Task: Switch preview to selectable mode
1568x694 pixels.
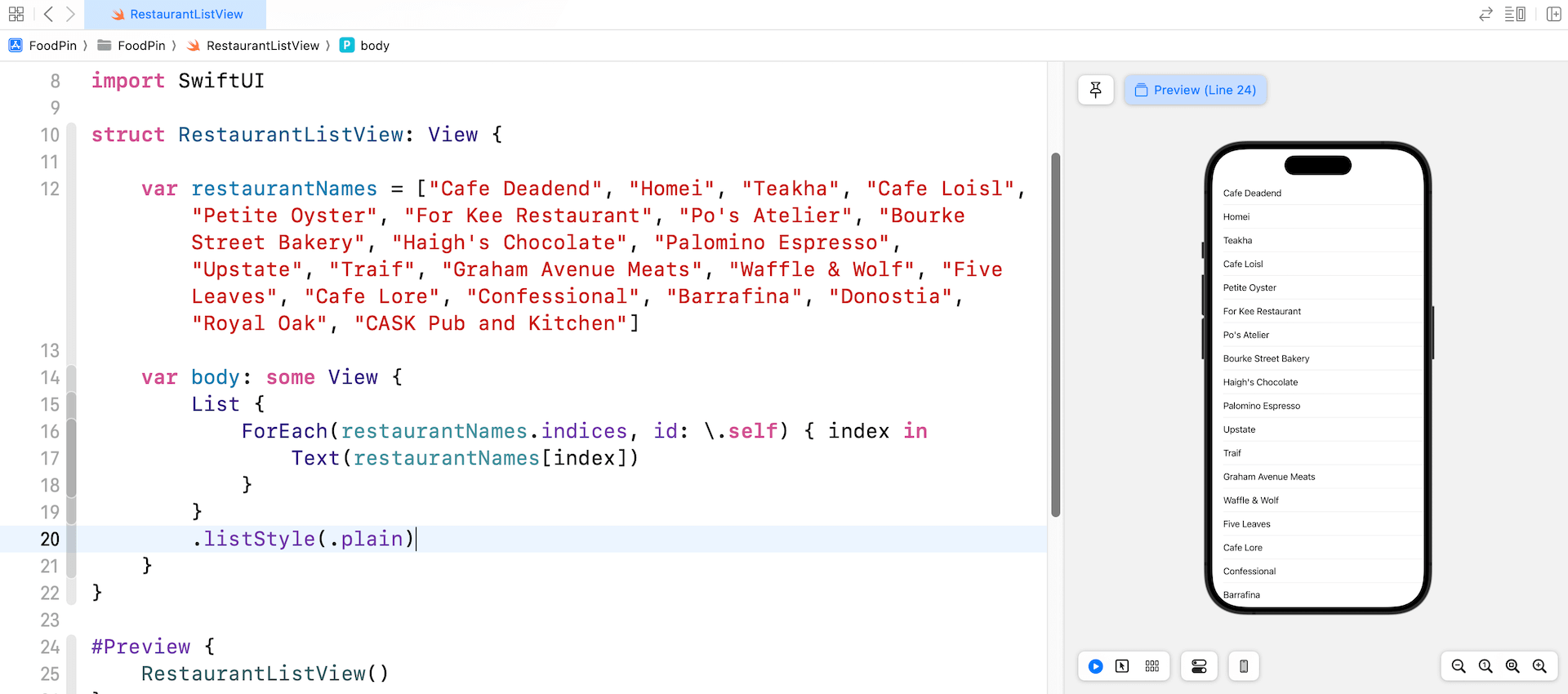Action: coord(1122,666)
